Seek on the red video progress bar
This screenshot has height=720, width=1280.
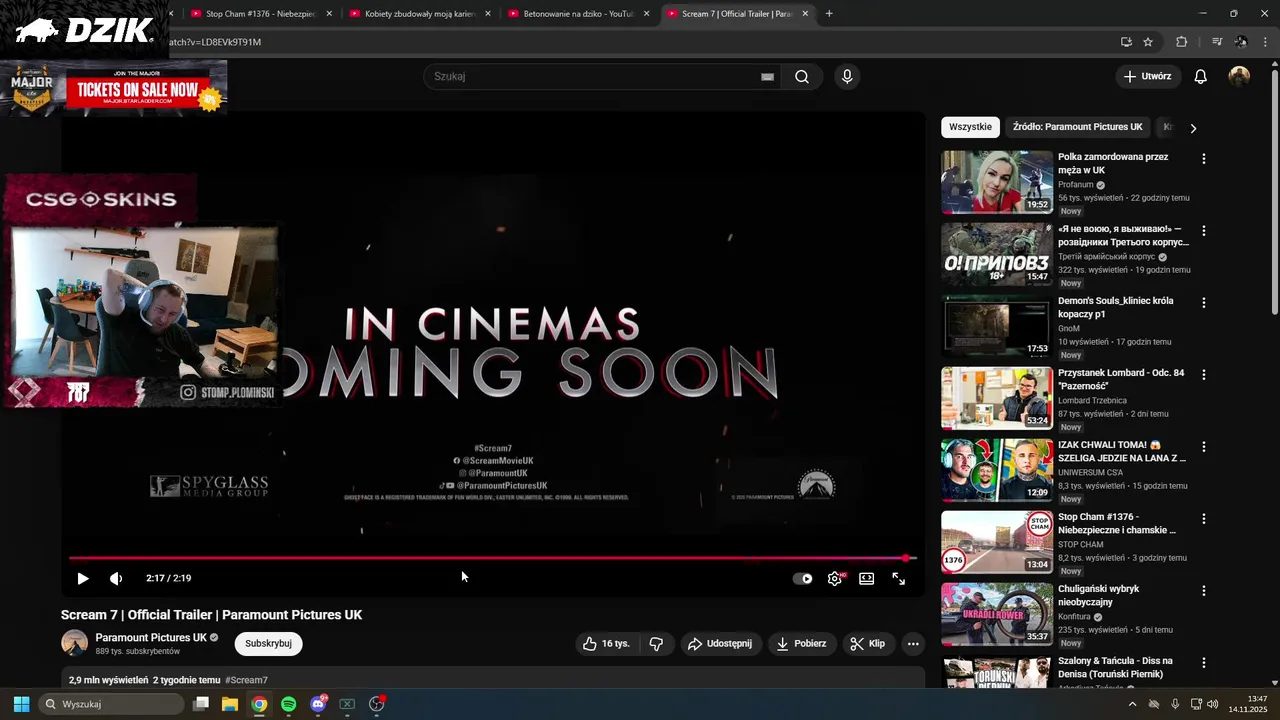(x=492, y=558)
